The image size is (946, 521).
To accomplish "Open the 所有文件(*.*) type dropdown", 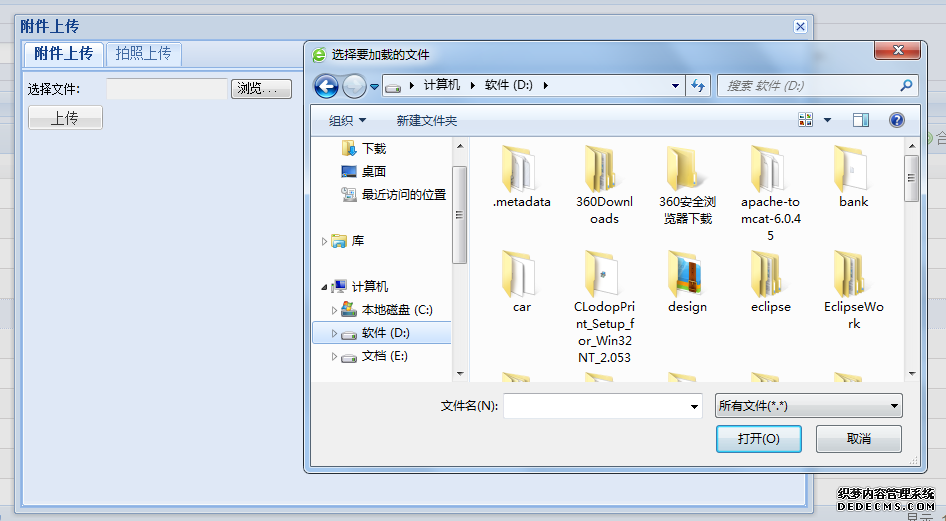I will point(808,406).
